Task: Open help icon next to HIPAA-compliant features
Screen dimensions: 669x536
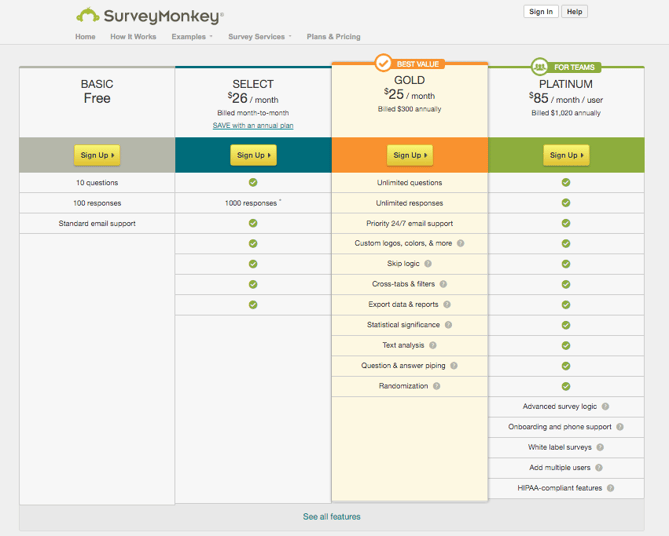Action: pyautogui.click(x=611, y=488)
